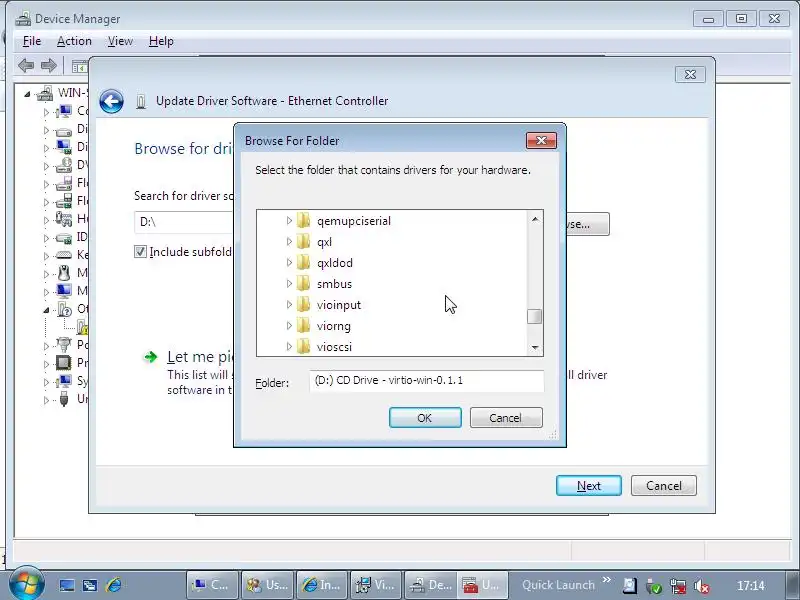The height and width of the screenshot is (600, 800).
Task: Open the Windows Start orb
Action: point(26,583)
